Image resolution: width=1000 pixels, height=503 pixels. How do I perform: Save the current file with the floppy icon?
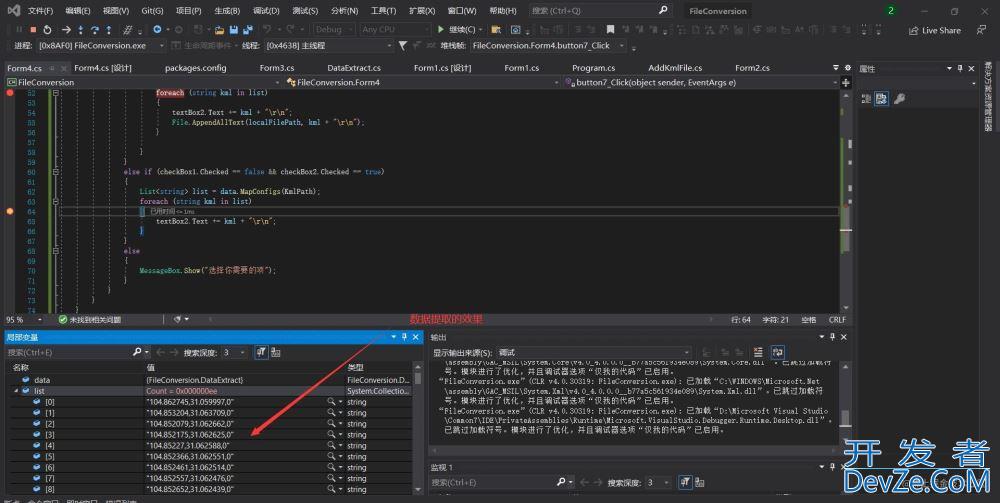click(x=234, y=29)
